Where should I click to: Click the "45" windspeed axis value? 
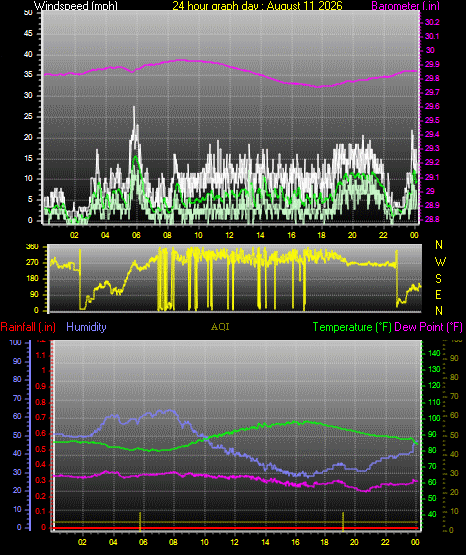tap(28, 34)
